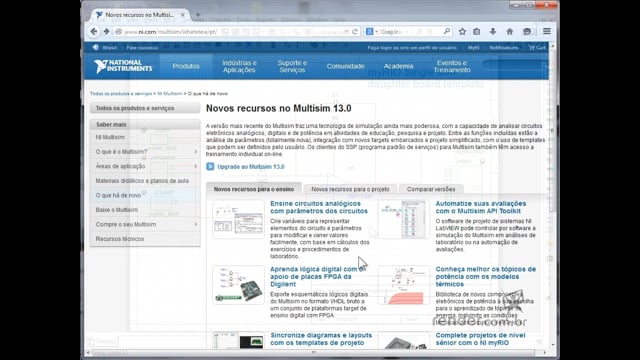Click the blue Upgrade arrow icon
The height and width of the screenshot is (360, 640).
(210, 167)
